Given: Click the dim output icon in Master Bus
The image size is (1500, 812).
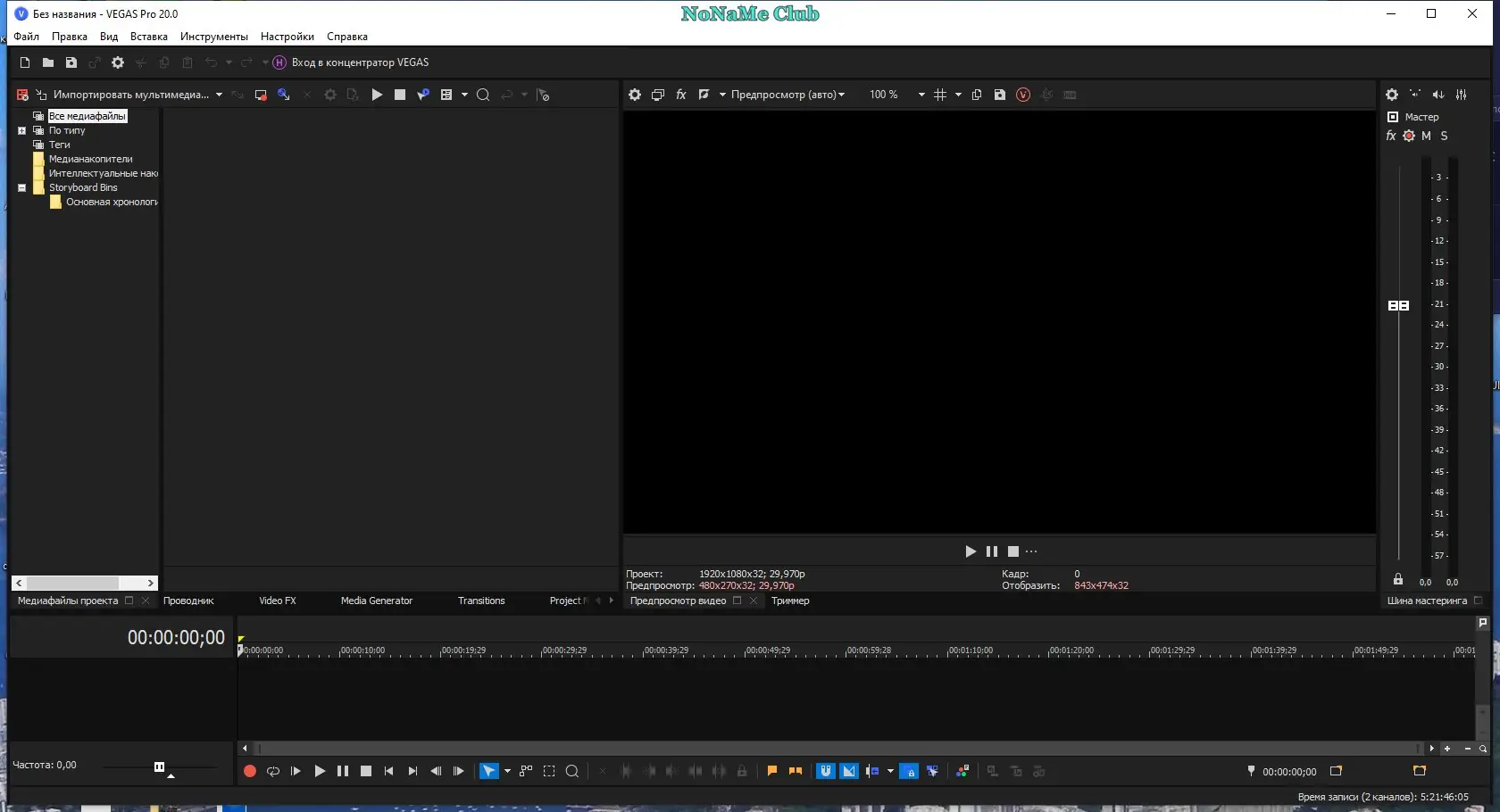Looking at the screenshot, I should [1438, 95].
